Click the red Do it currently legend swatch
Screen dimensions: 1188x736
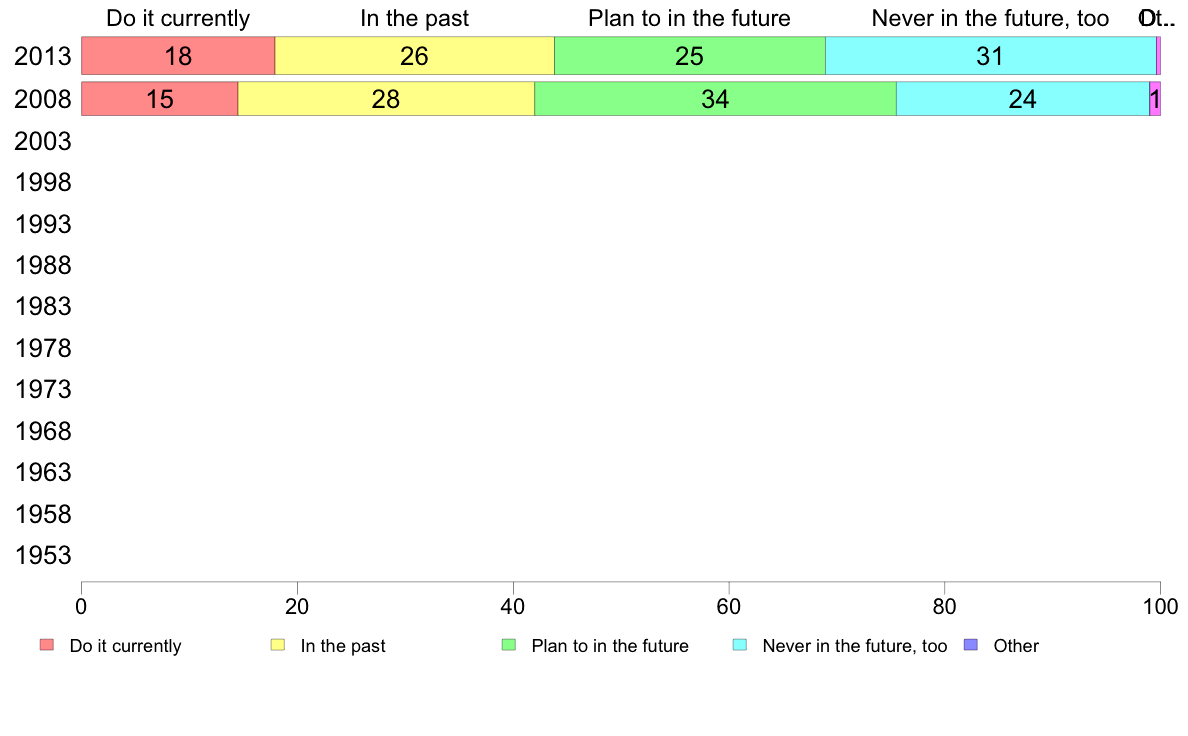47,645
